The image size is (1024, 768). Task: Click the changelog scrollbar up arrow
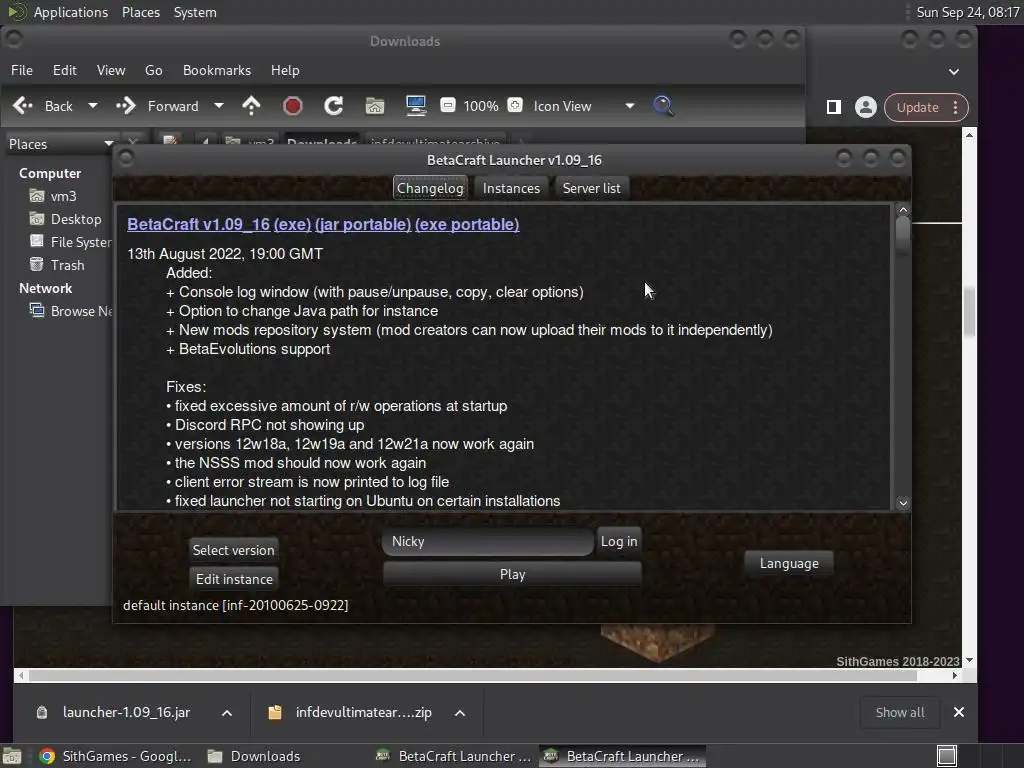point(903,210)
